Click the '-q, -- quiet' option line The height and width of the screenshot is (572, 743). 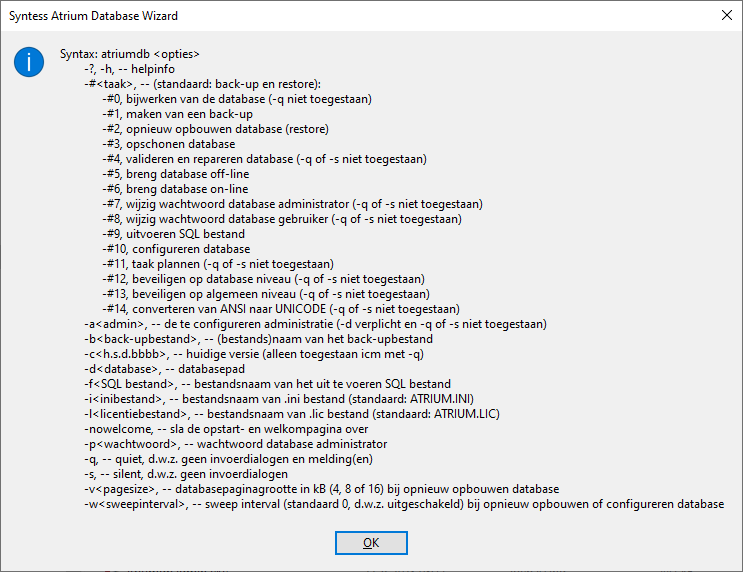click(228, 459)
